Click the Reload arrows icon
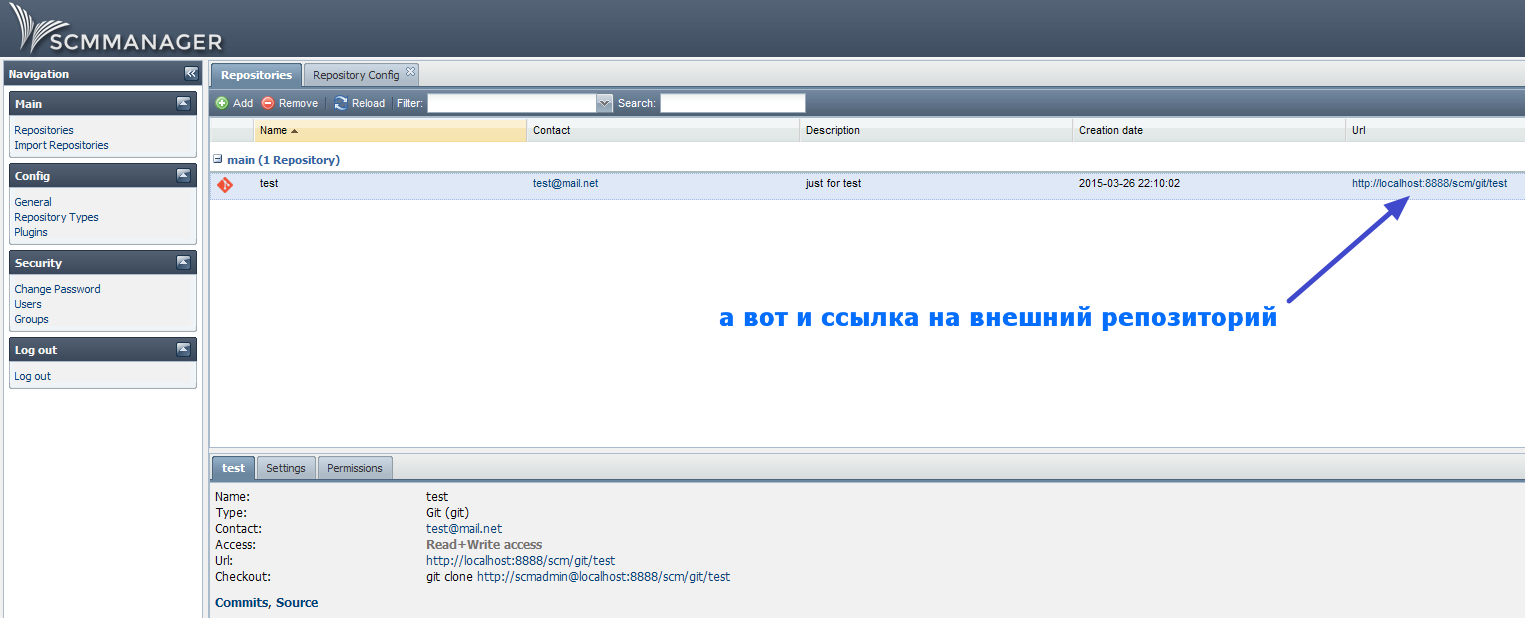The width and height of the screenshot is (1525, 618). [341, 103]
